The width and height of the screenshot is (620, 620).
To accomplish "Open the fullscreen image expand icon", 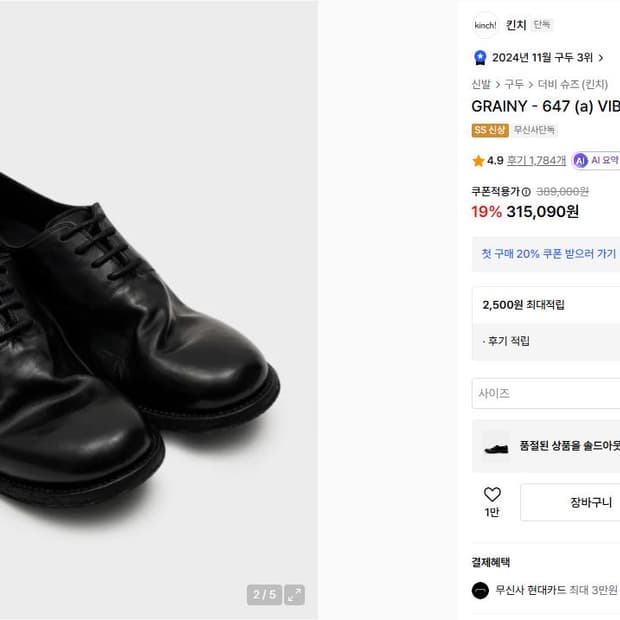I will (294, 595).
